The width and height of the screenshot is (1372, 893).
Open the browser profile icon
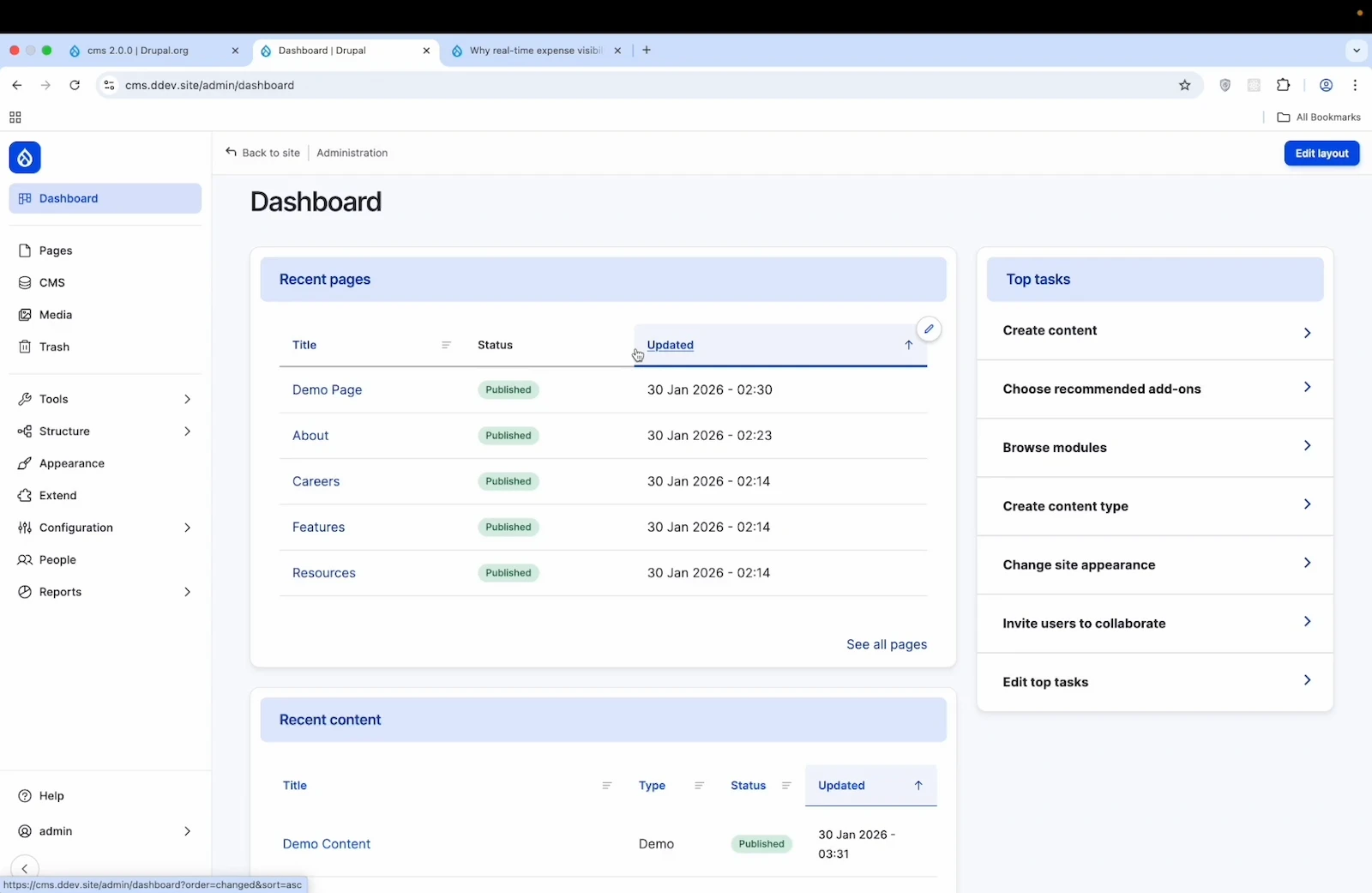pyautogui.click(x=1326, y=85)
